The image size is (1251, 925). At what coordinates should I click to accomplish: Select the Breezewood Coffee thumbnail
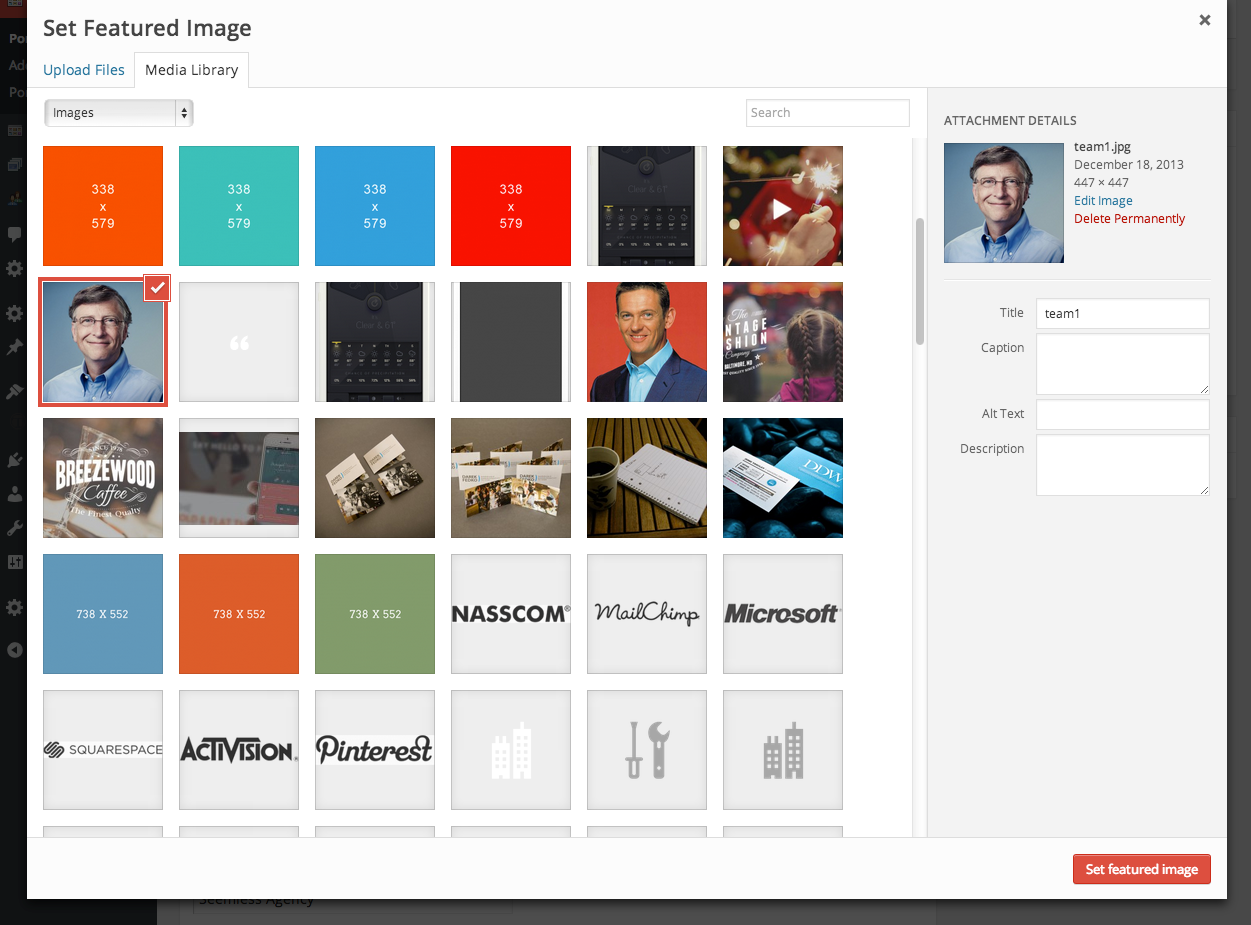click(103, 478)
